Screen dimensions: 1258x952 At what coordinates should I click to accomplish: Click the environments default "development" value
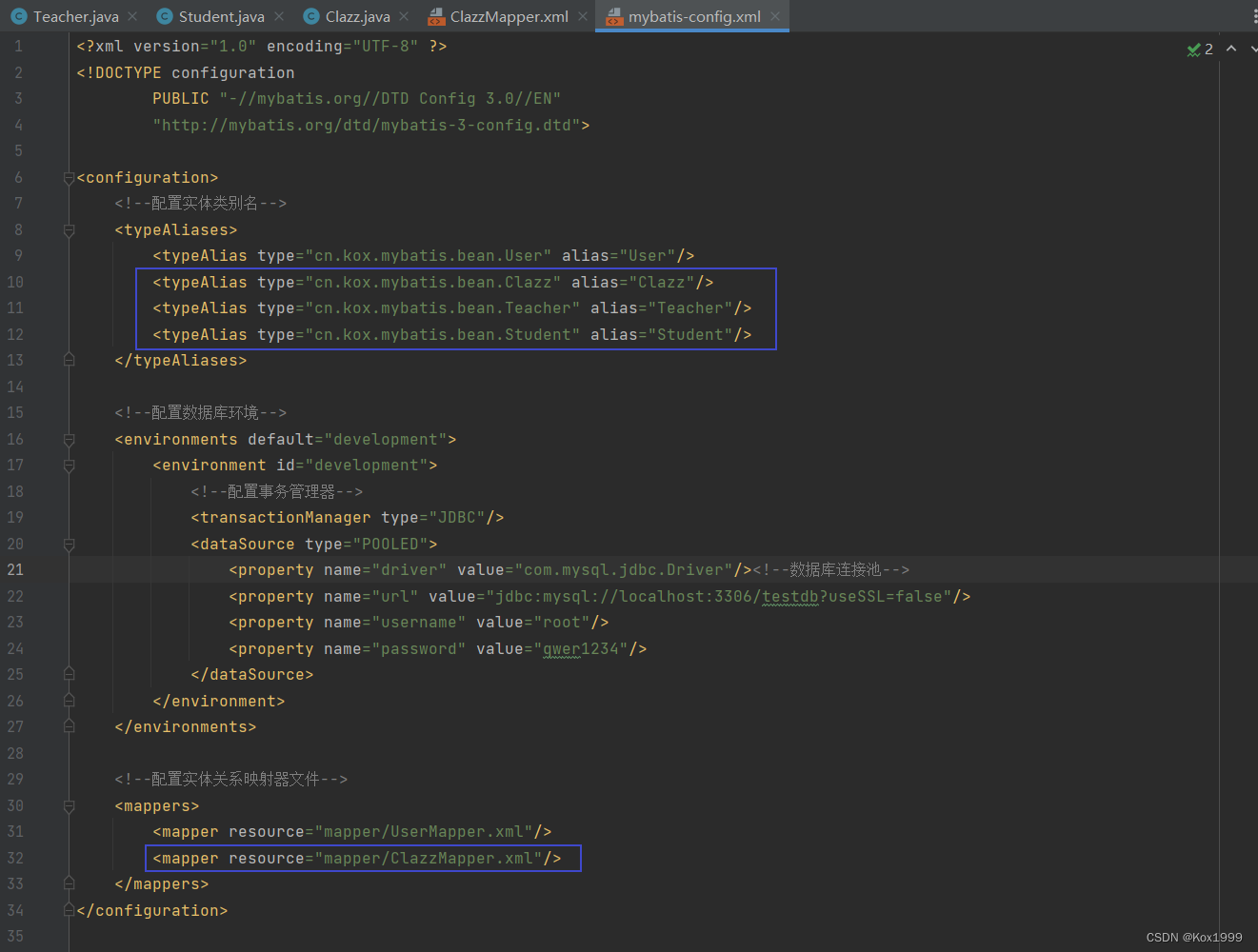(x=386, y=439)
